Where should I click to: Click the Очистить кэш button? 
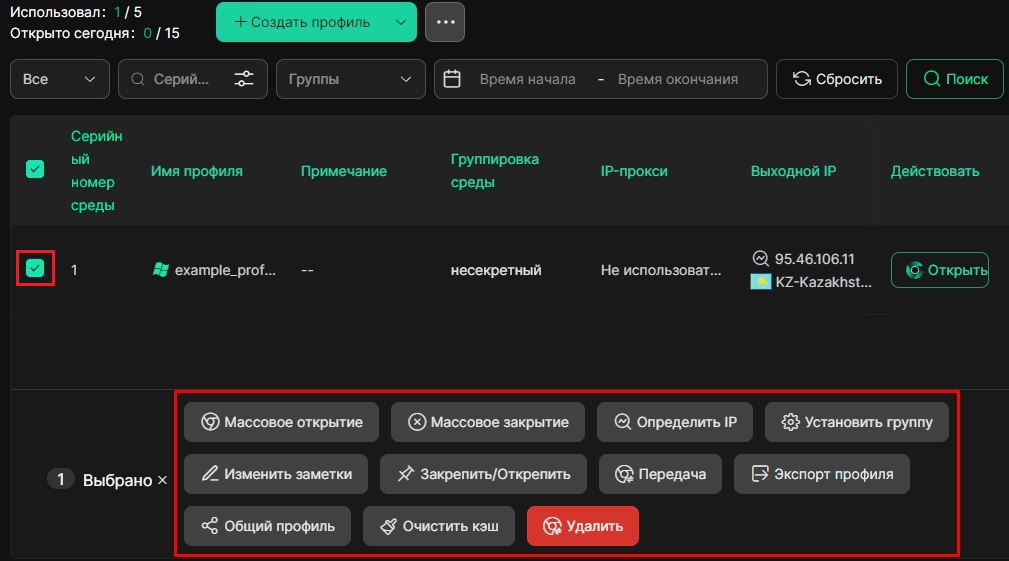coord(439,526)
